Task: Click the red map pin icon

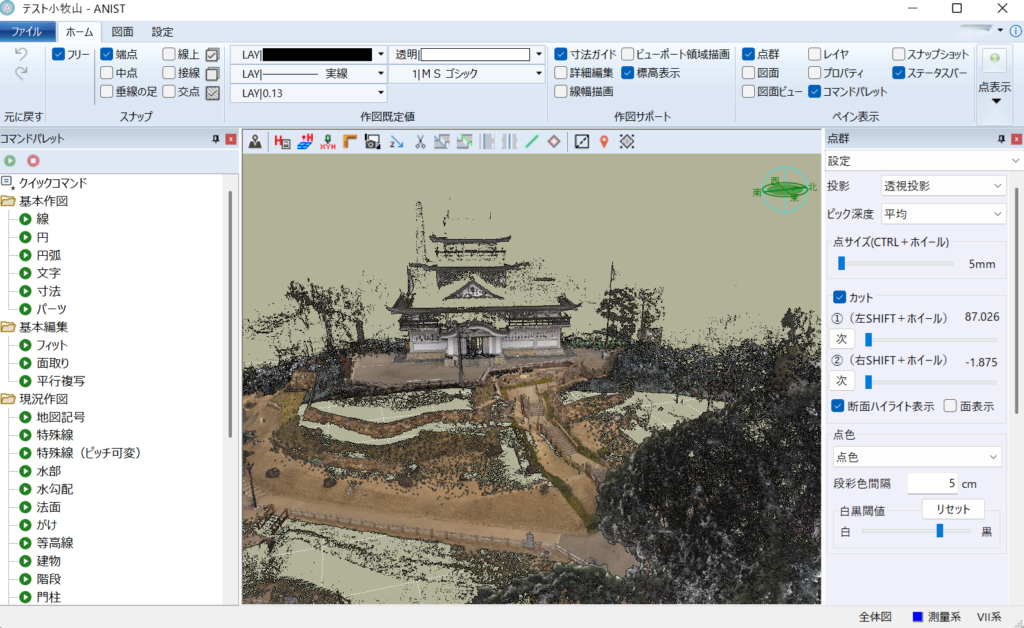Action: tap(604, 142)
